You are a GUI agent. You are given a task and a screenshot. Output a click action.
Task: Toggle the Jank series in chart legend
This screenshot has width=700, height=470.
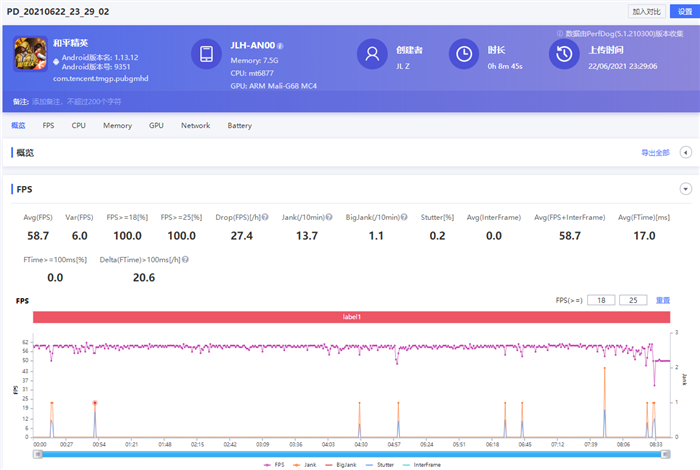304,465
